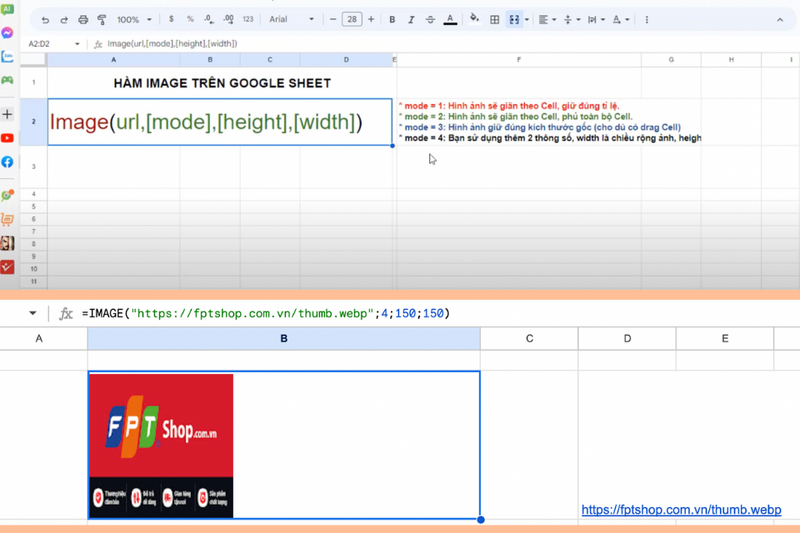This screenshot has width=800, height=533.
Task: Click the Redo icon in toolbar
Action: point(64,20)
